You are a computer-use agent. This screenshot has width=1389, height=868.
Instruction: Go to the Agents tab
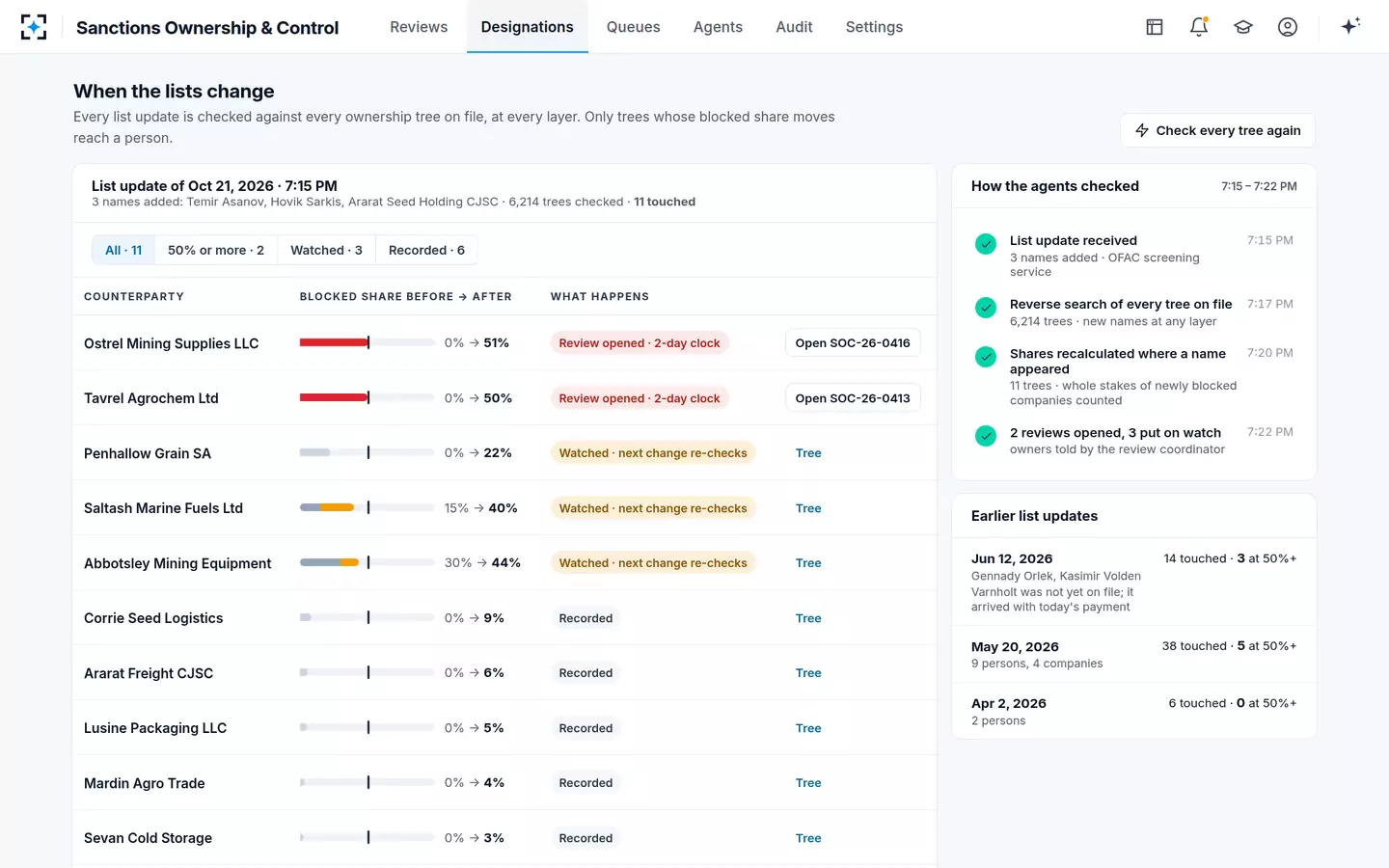point(718,27)
